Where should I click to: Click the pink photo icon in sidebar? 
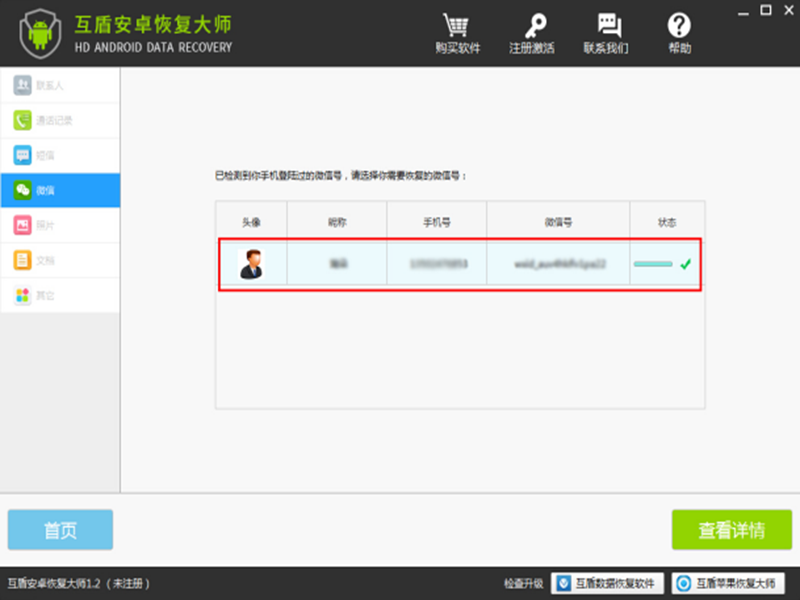tap(22, 225)
